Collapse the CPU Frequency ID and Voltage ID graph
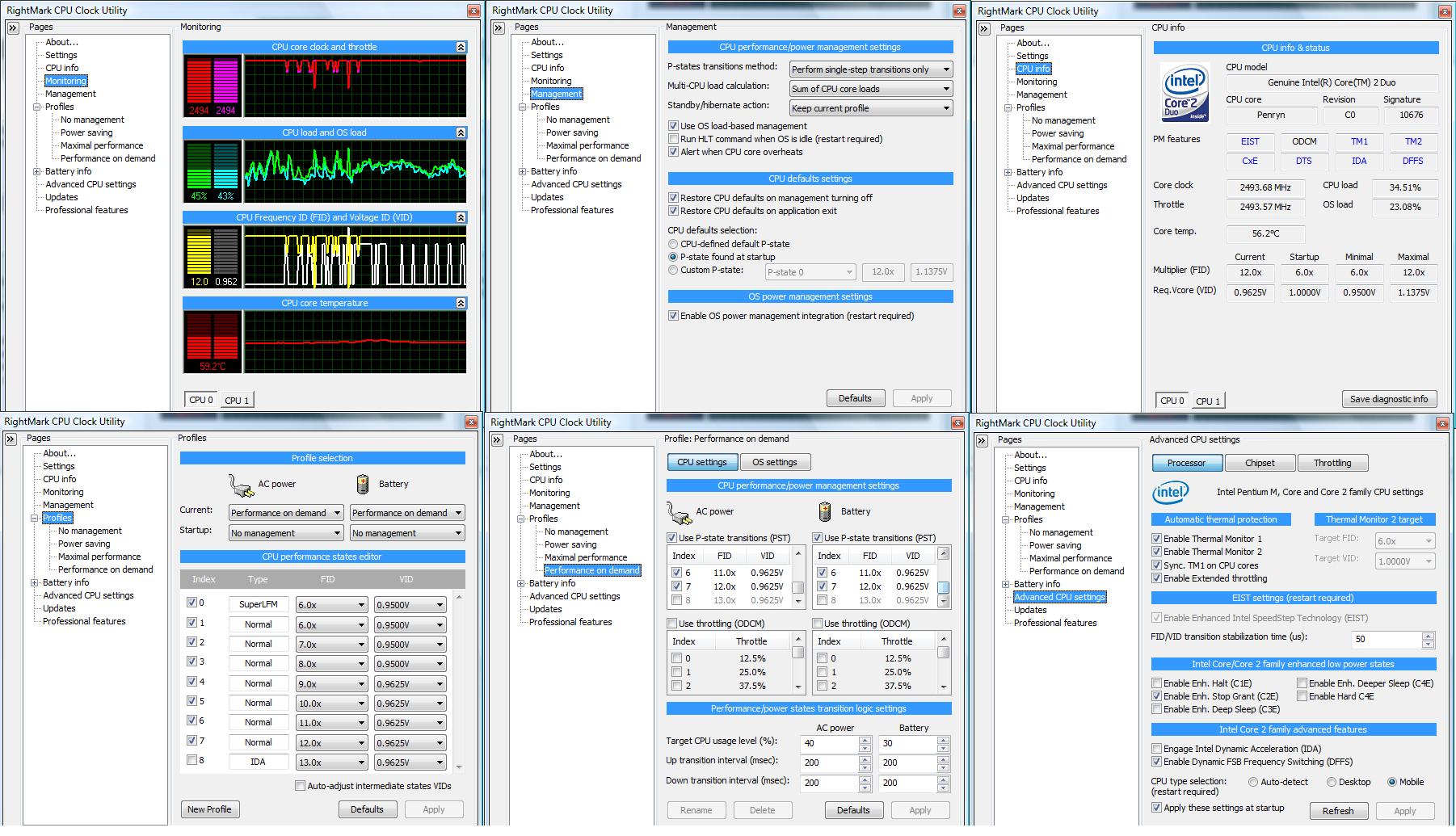This screenshot has width=1456, height=836. (461, 217)
